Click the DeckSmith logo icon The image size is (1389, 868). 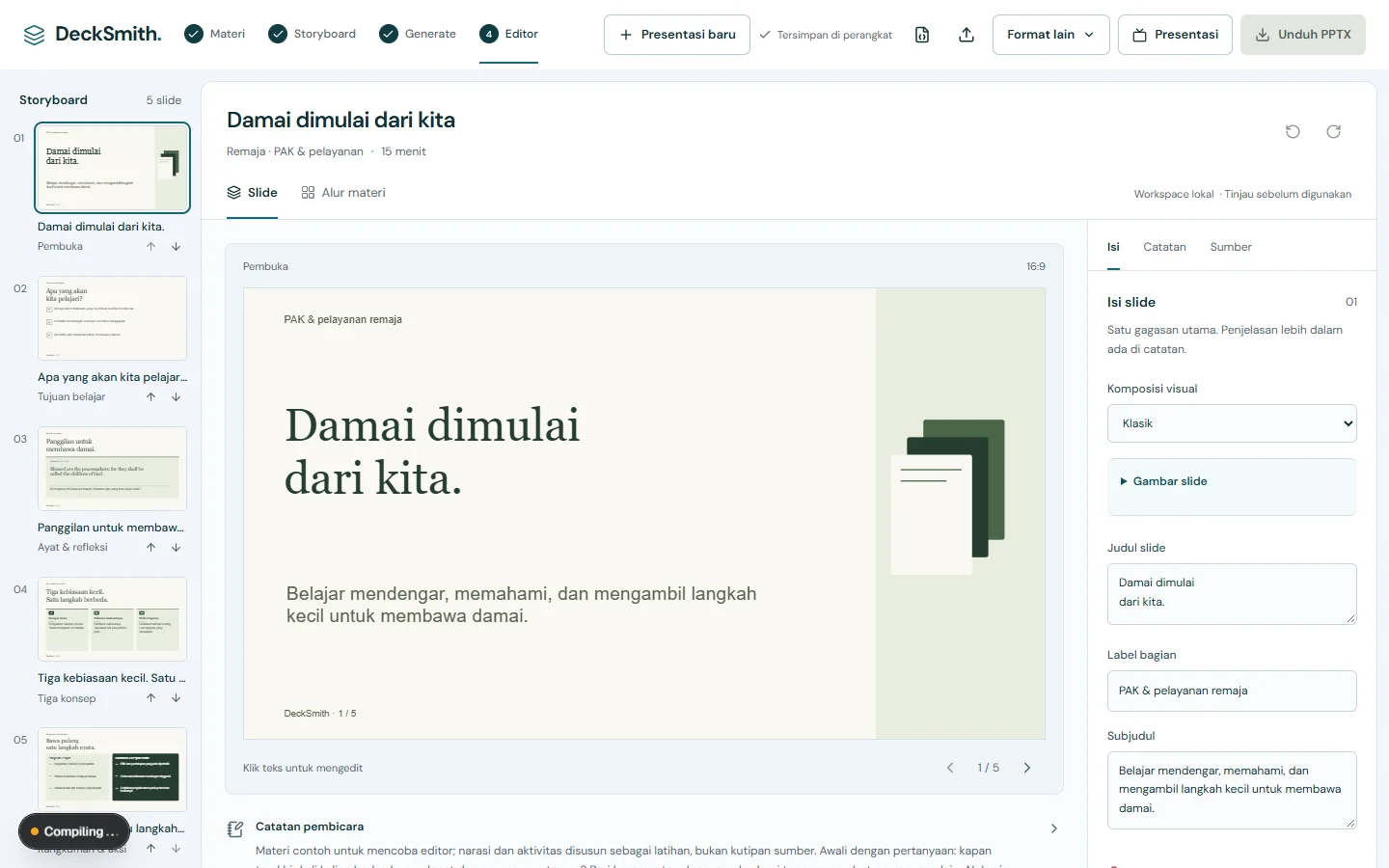tap(34, 35)
